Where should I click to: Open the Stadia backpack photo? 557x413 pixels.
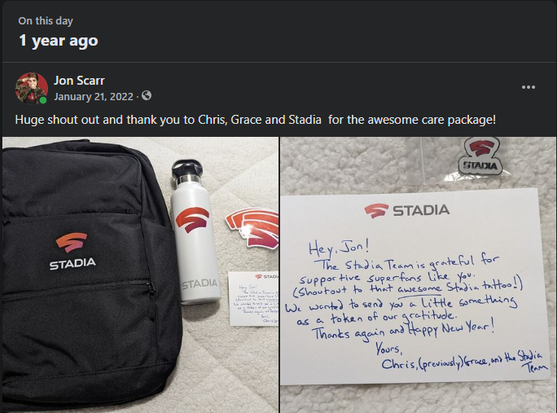click(140, 275)
